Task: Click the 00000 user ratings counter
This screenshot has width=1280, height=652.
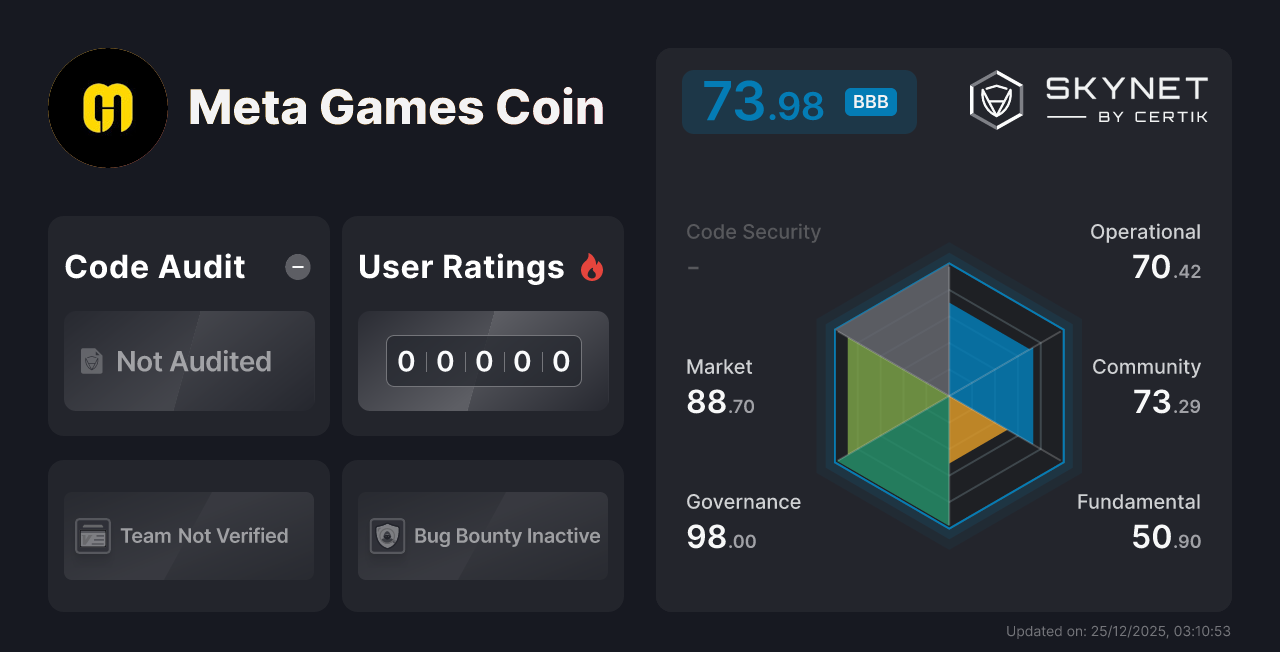Action: (483, 361)
